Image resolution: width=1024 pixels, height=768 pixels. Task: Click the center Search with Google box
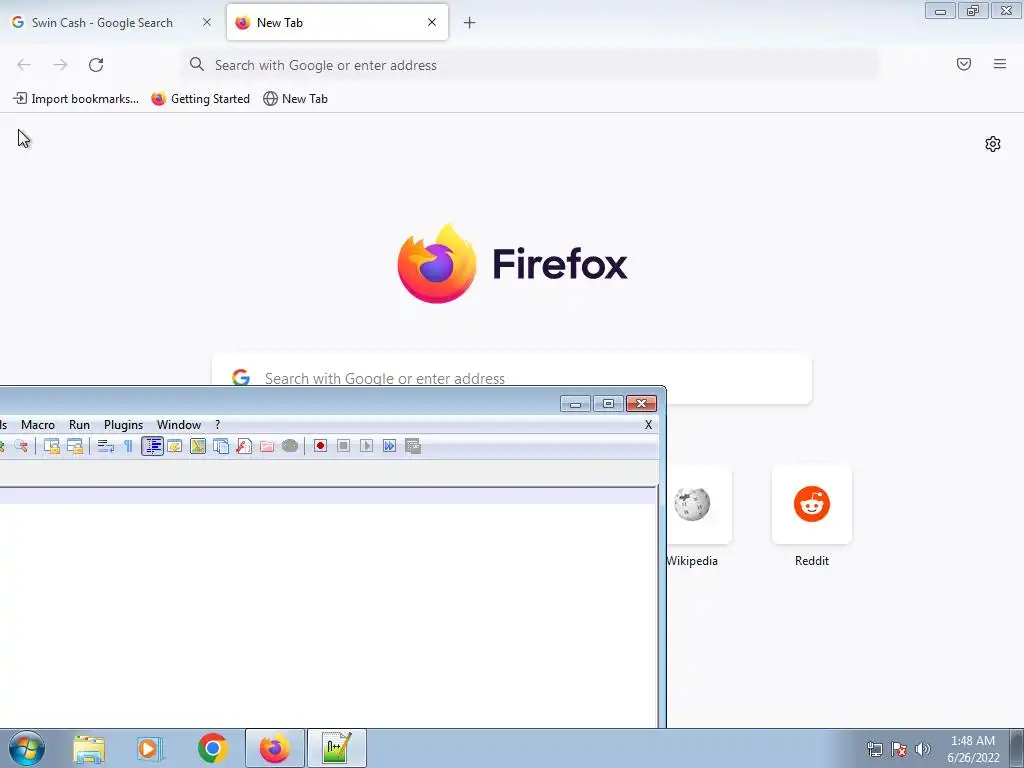(x=511, y=377)
